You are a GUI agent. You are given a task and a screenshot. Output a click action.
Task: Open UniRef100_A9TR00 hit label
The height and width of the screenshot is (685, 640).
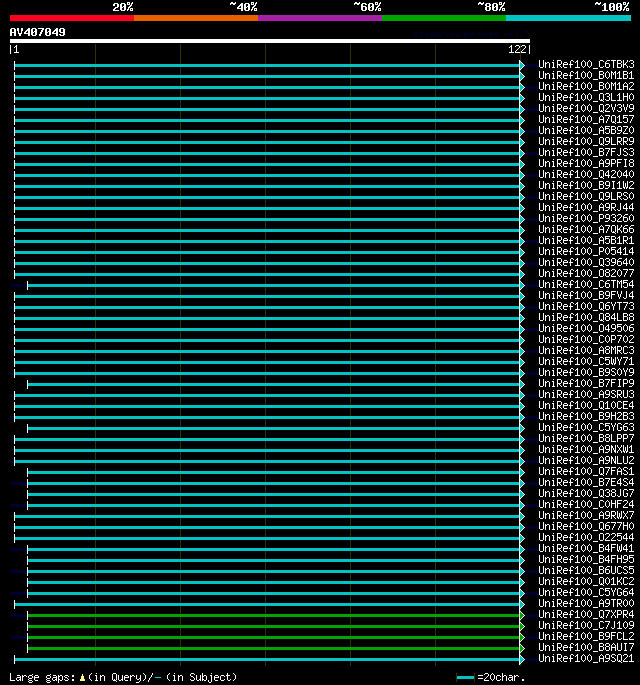[586, 604]
